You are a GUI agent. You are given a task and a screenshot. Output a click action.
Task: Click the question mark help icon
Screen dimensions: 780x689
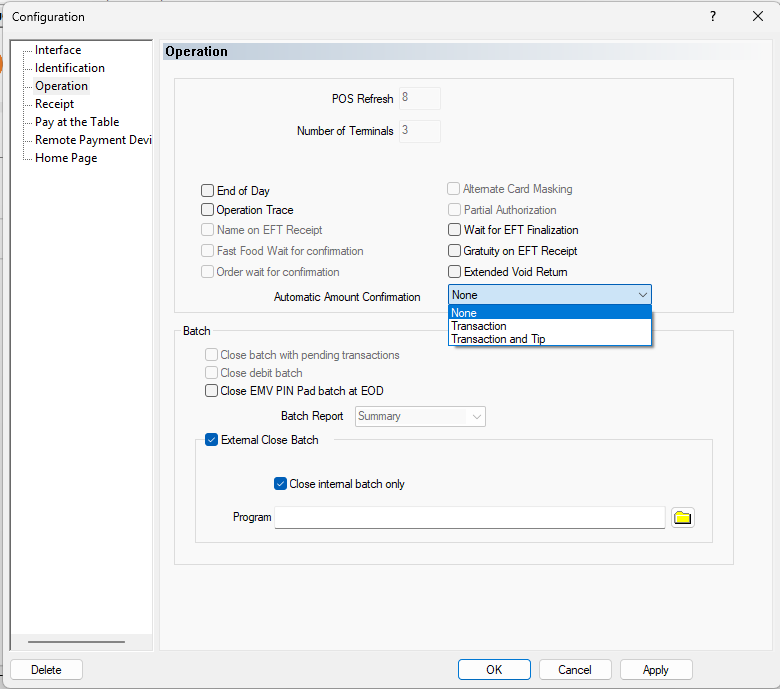(713, 16)
